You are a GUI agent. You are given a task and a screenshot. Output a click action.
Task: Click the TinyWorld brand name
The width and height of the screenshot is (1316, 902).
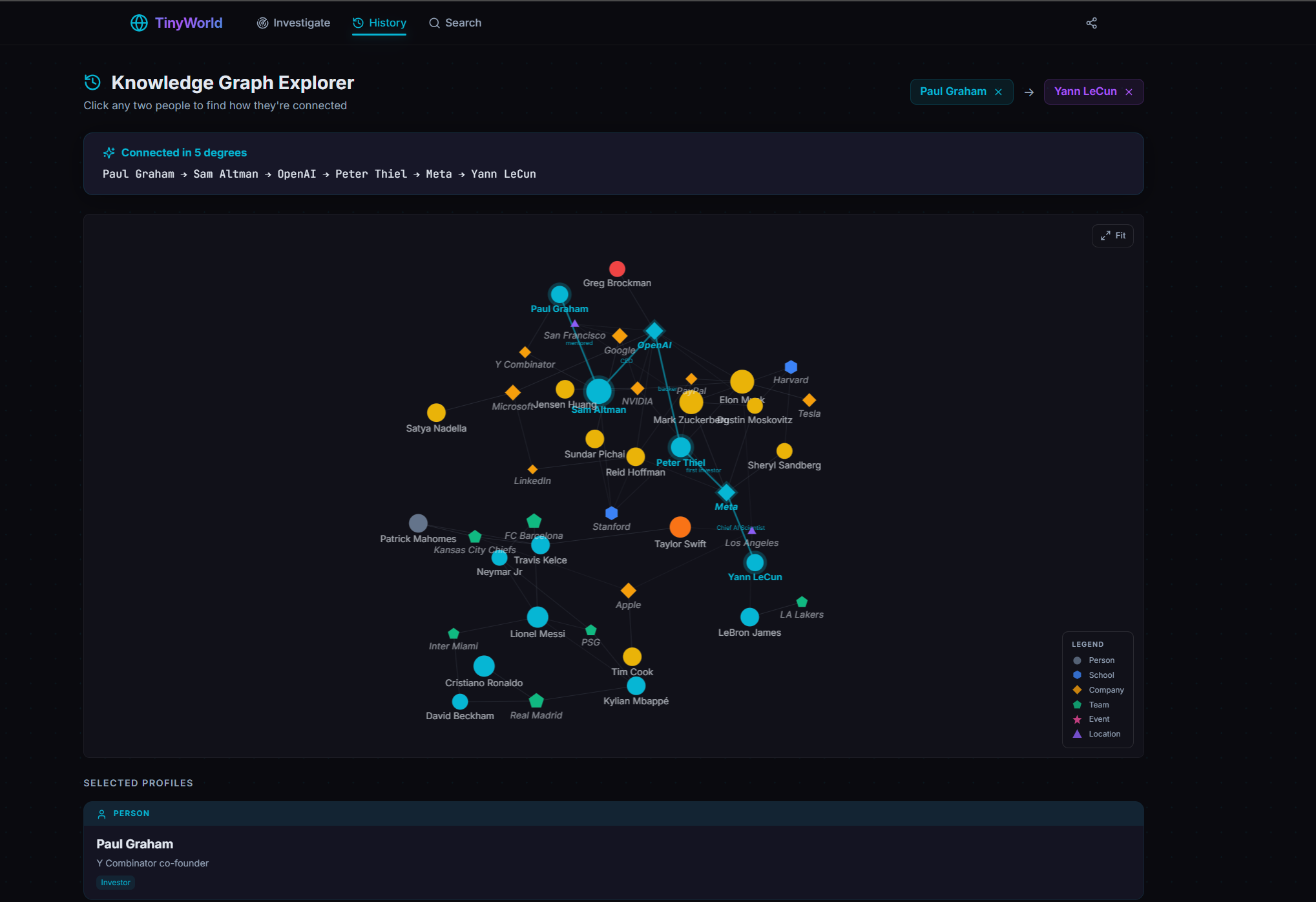(189, 23)
